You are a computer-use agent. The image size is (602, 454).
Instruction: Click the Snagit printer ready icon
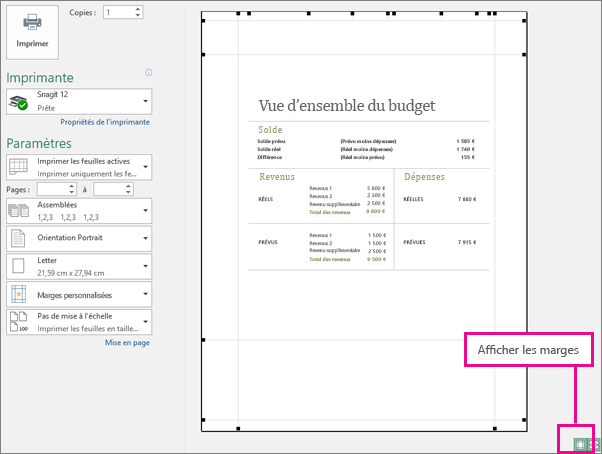point(18,102)
